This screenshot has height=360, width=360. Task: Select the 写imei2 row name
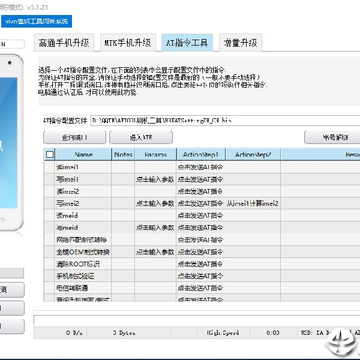tap(68, 203)
